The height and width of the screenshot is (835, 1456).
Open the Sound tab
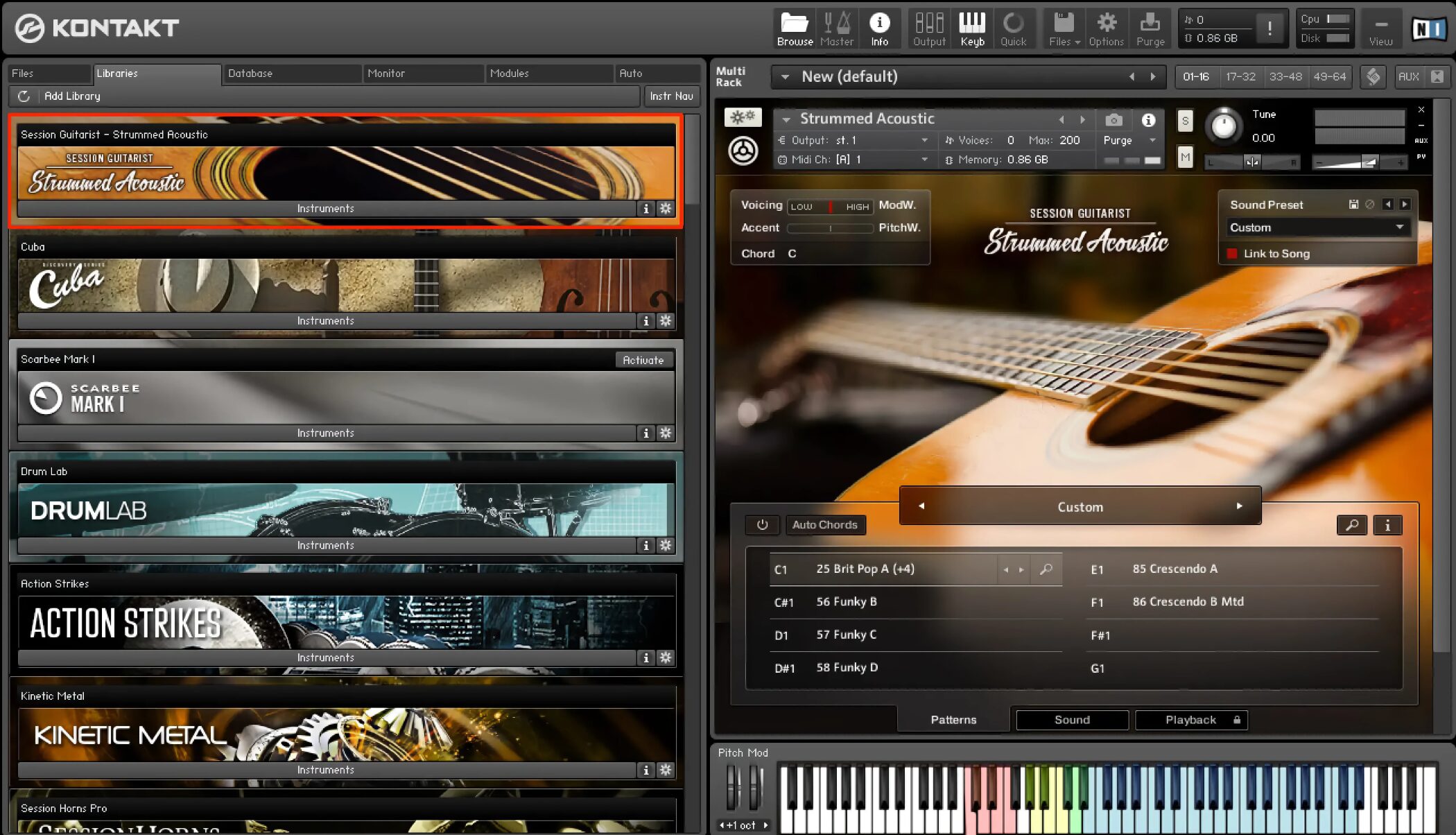(1072, 720)
